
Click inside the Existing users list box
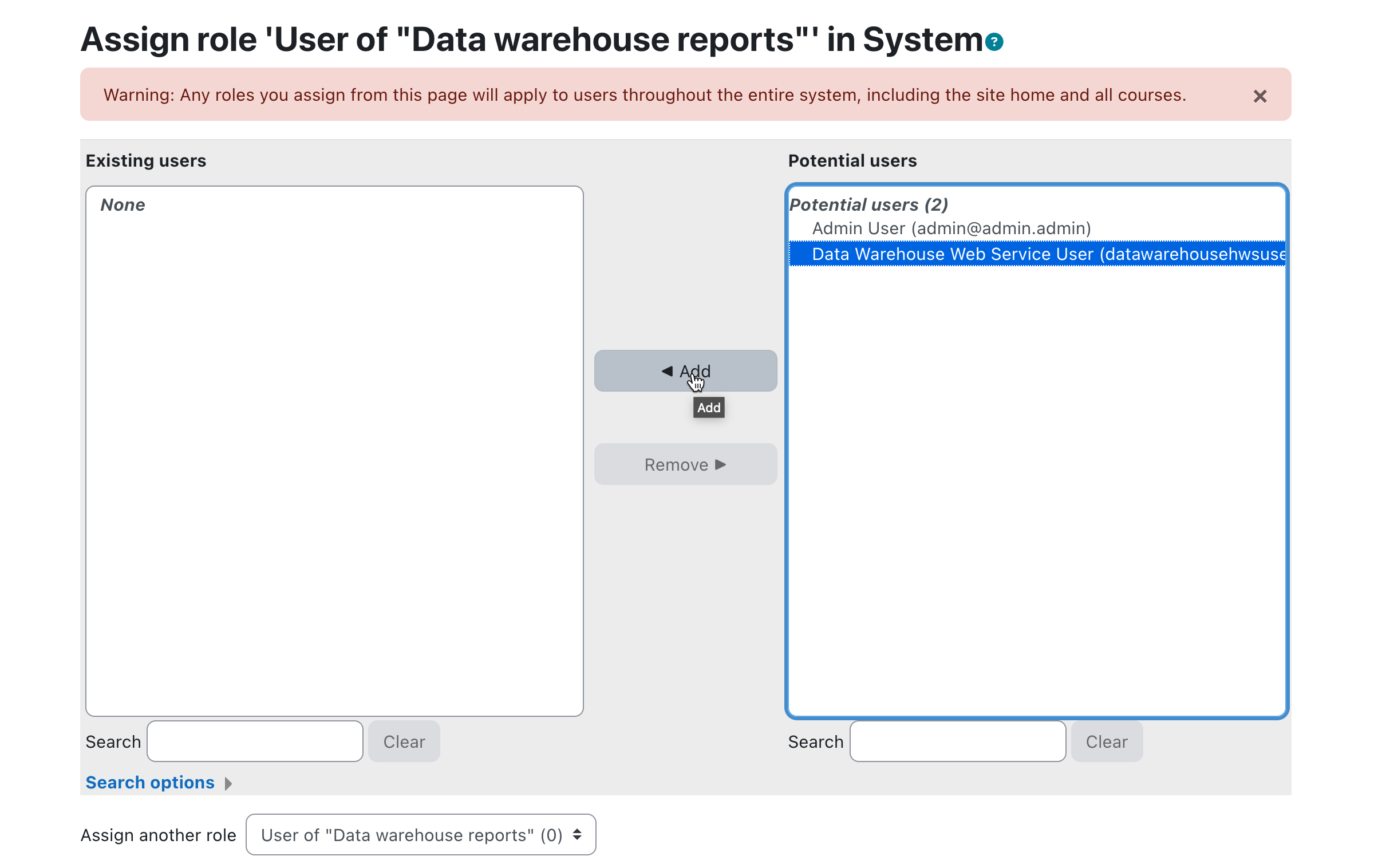pos(334,458)
